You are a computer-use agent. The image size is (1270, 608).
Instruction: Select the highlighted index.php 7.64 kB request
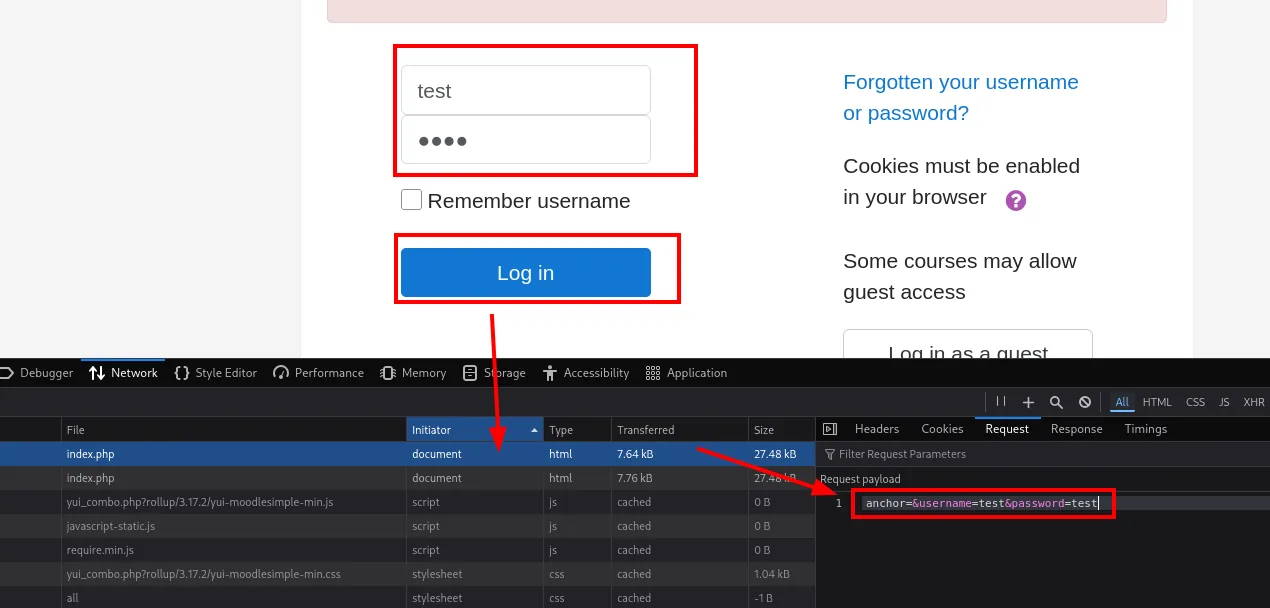[x=407, y=454]
